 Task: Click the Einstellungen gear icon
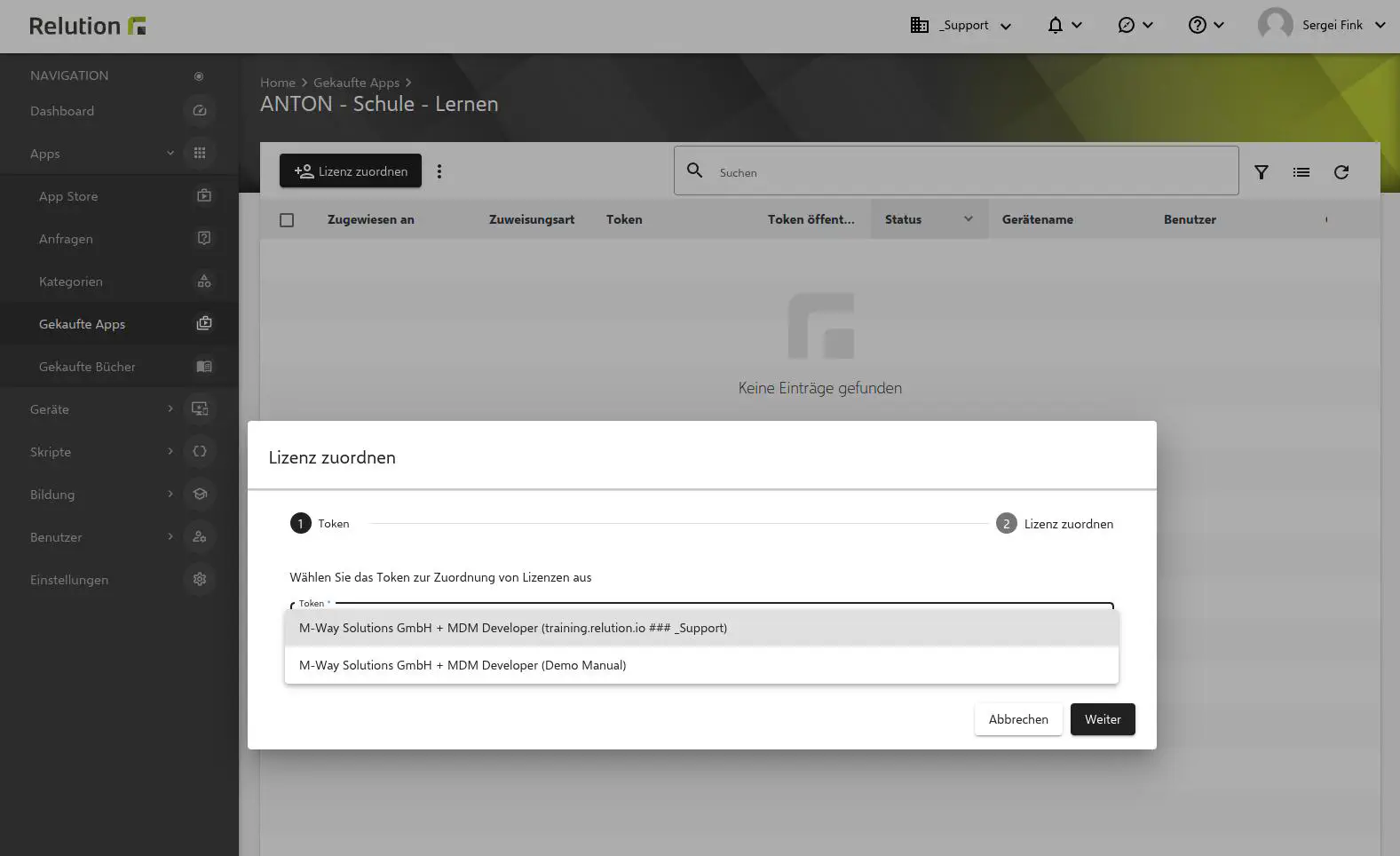click(x=200, y=579)
